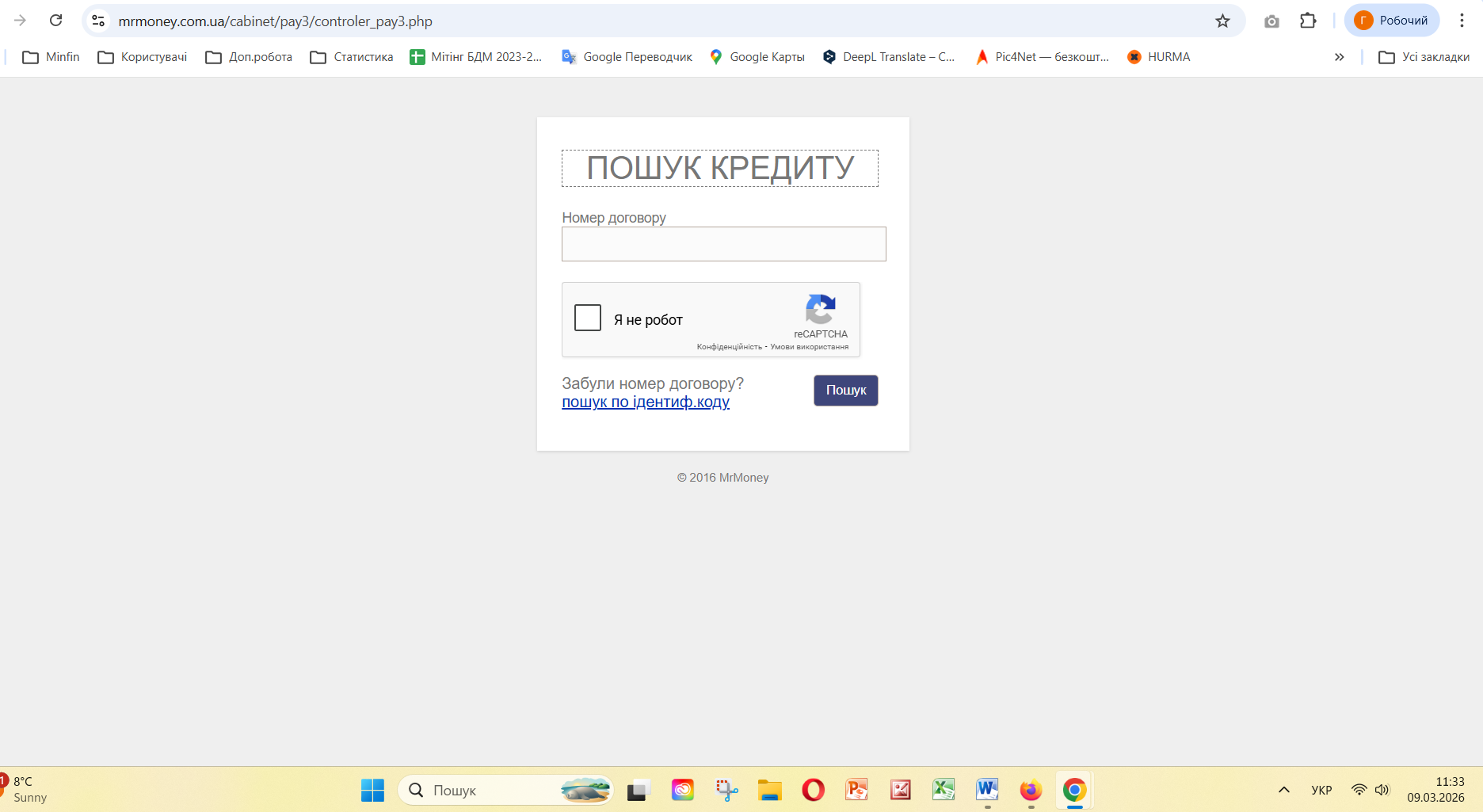Open the Google Переводчик bookmark
The width and height of the screenshot is (1483, 812).
click(627, 57)
